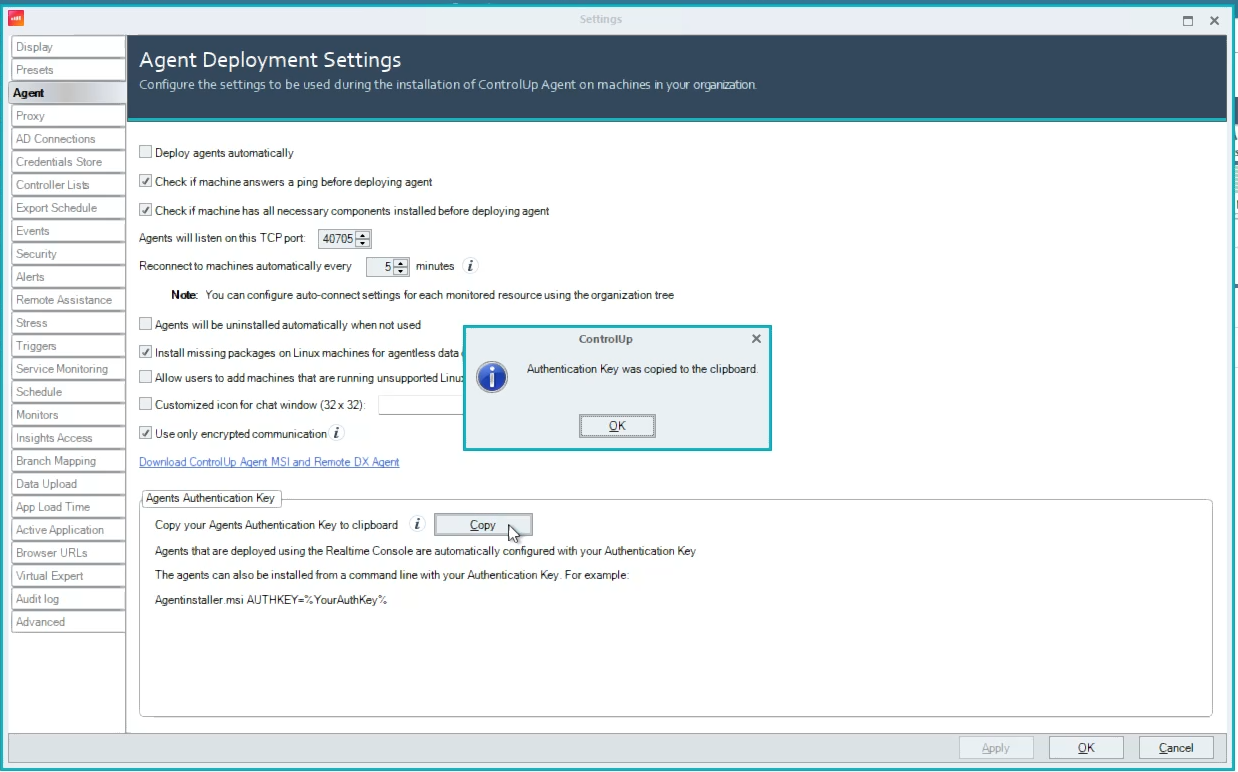Open the Alerts tab
This screenshot has width=1238, height=772.
(67, 277)
